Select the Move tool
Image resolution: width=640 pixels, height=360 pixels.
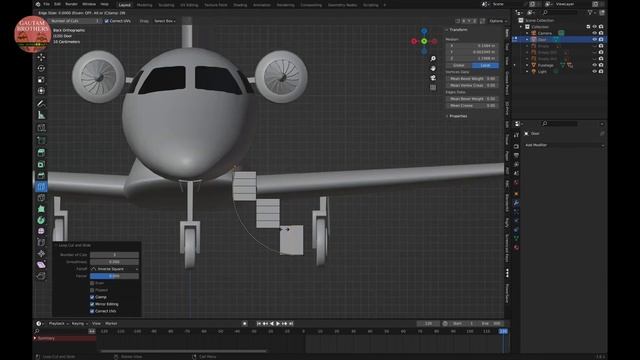coord(41,57)
